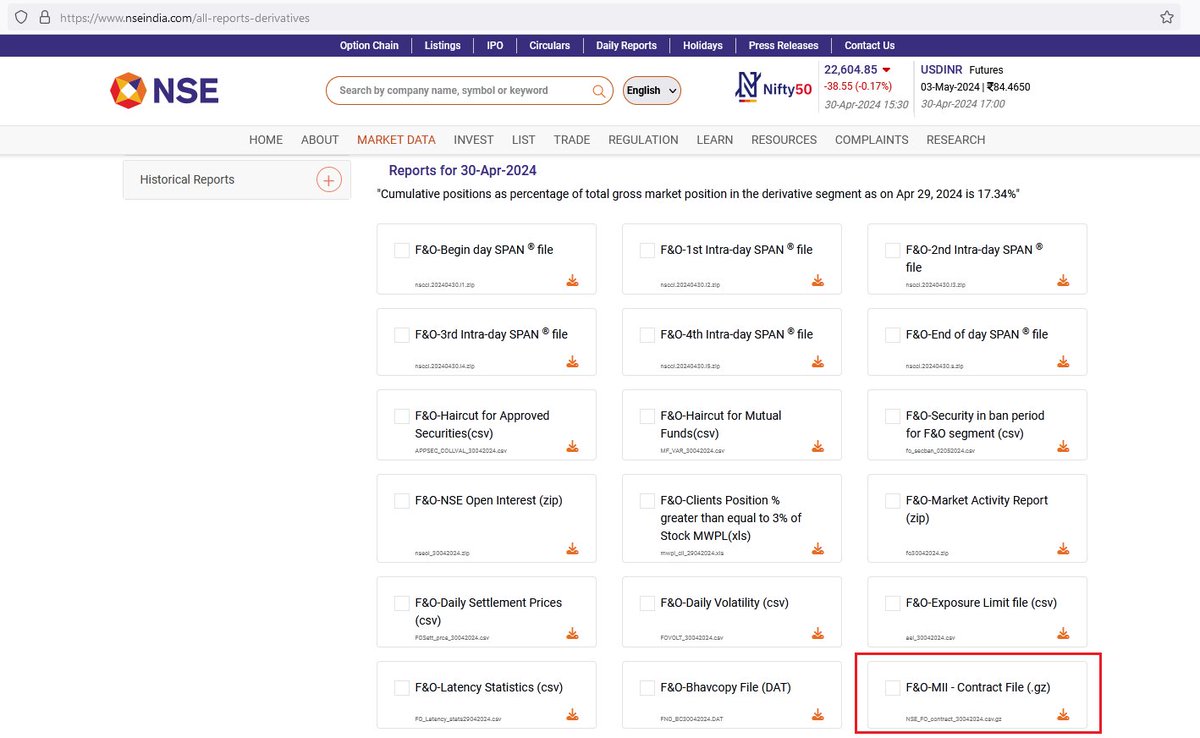Open the LEARN menu

tap(715, 140)
